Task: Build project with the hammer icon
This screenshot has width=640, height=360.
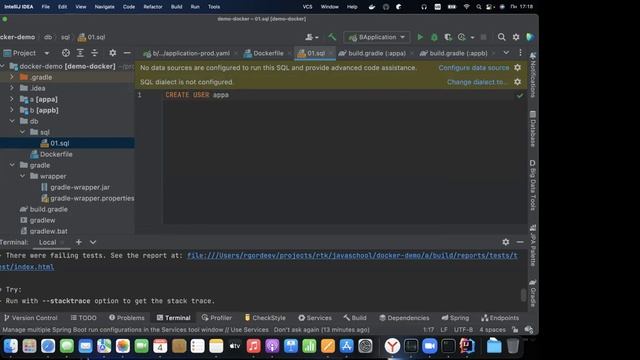Action: [x=332, y=37]
